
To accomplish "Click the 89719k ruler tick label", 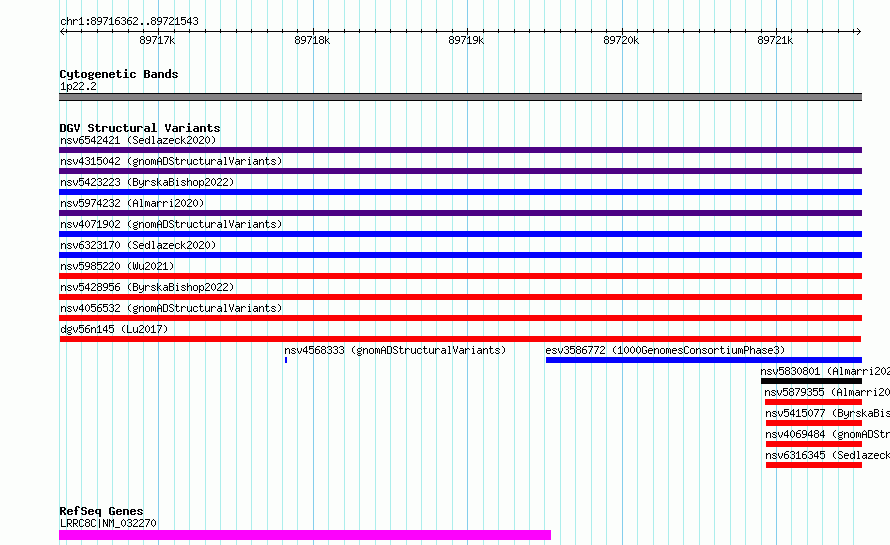I will (x=466, y=40).
